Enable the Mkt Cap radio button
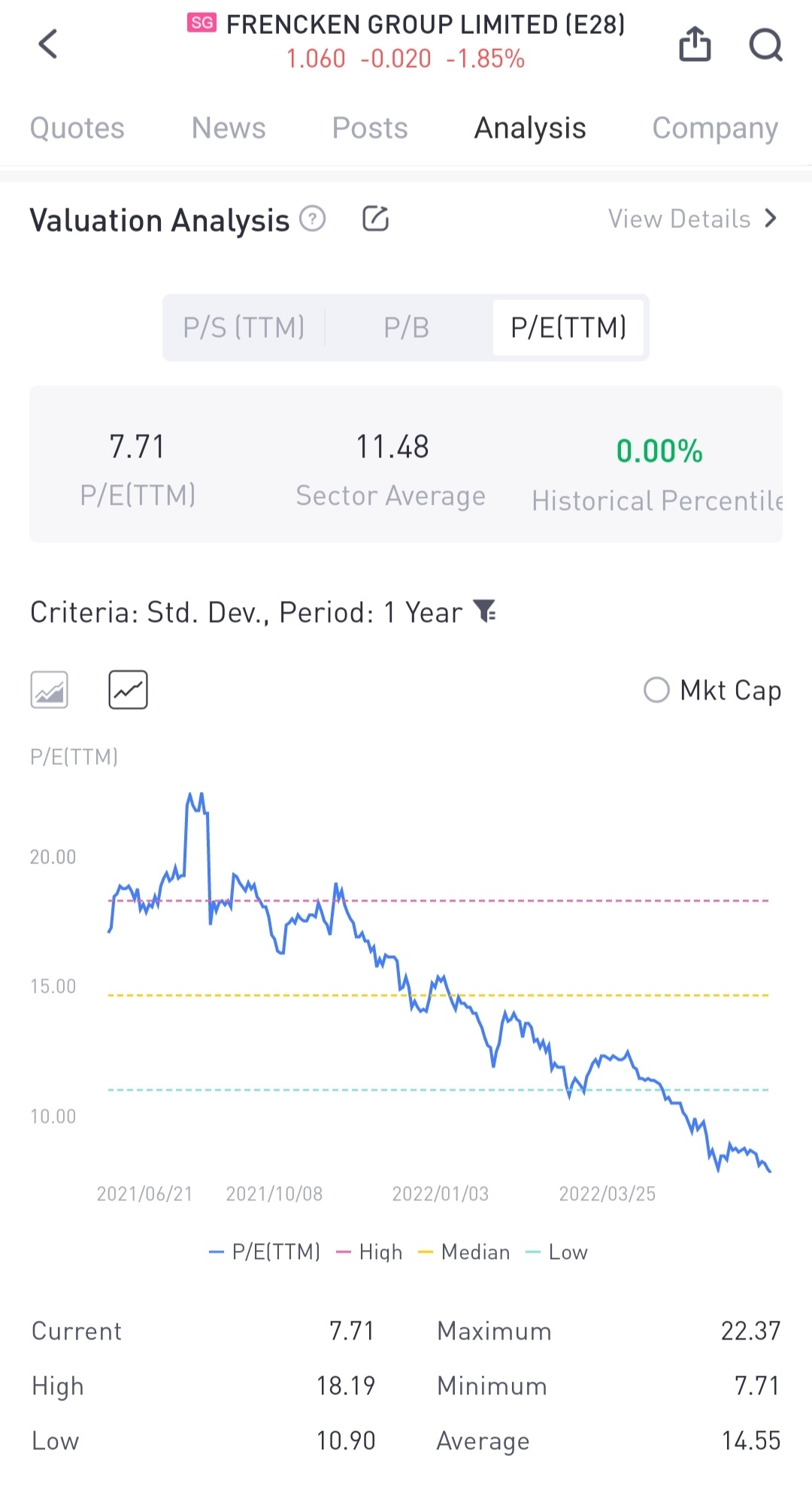This screenshot has width=812, height=1487. tap(656, 690)
